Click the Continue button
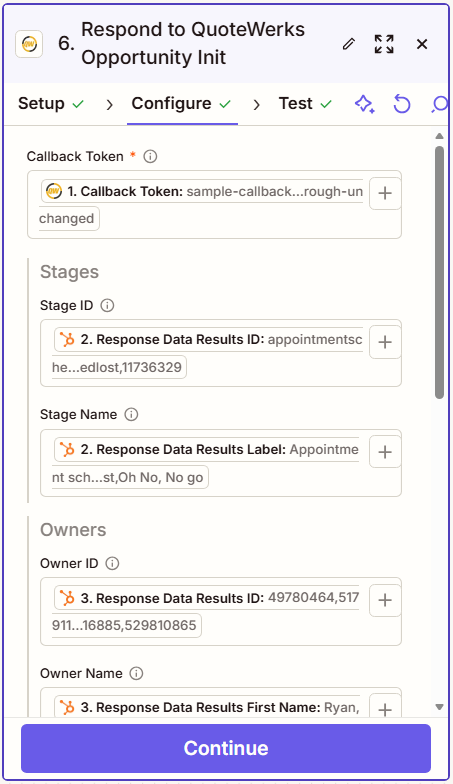453x784 pixels. point(226,748)
